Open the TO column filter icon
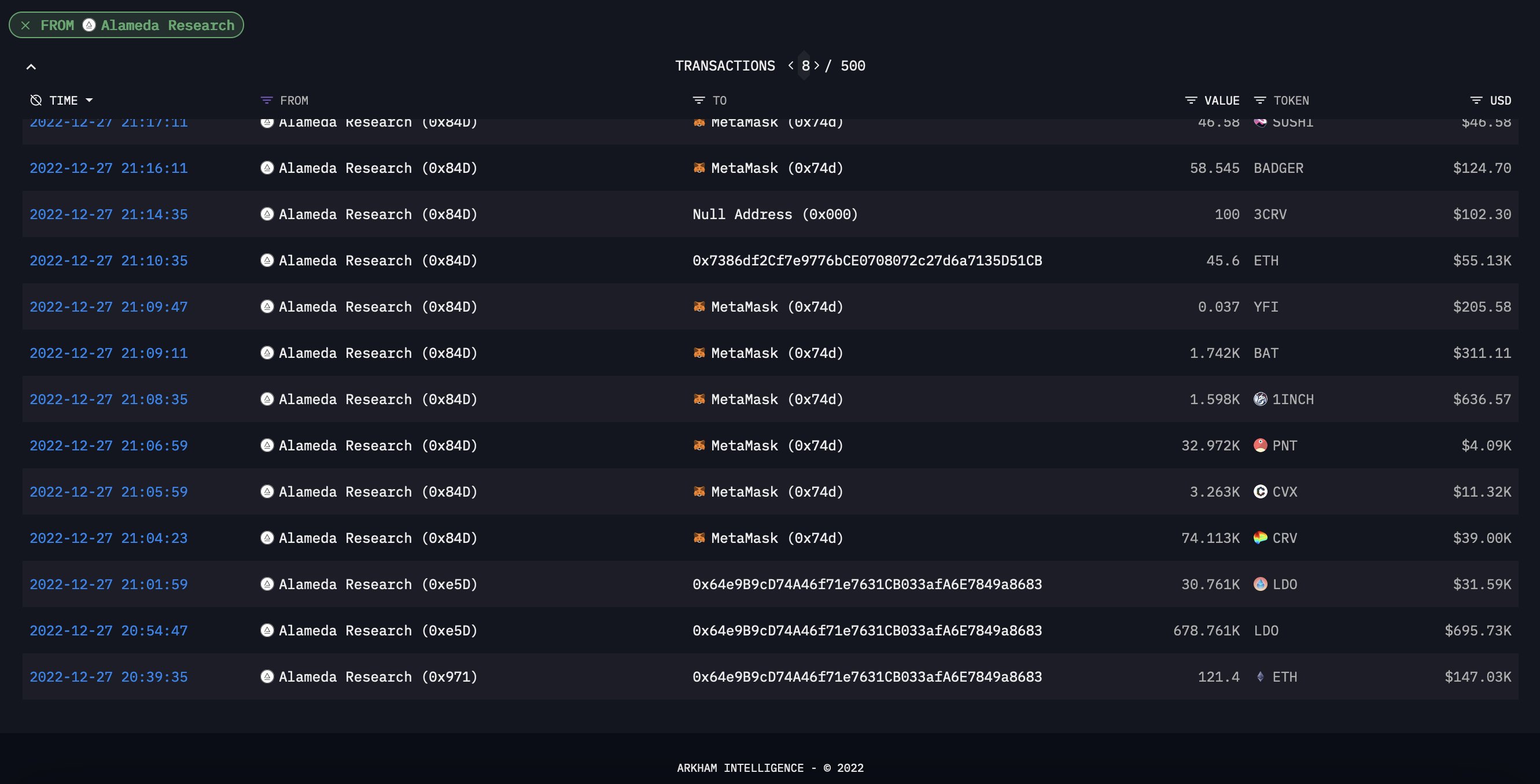This screenshot has height=784, width=1540. click(698, 101)
